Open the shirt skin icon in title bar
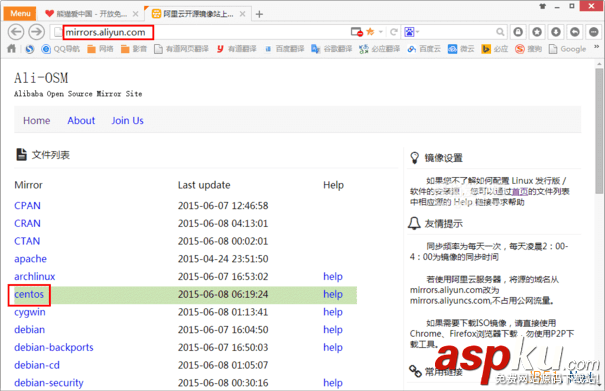Screen dimensions: 605x391 tap(542, 6)
